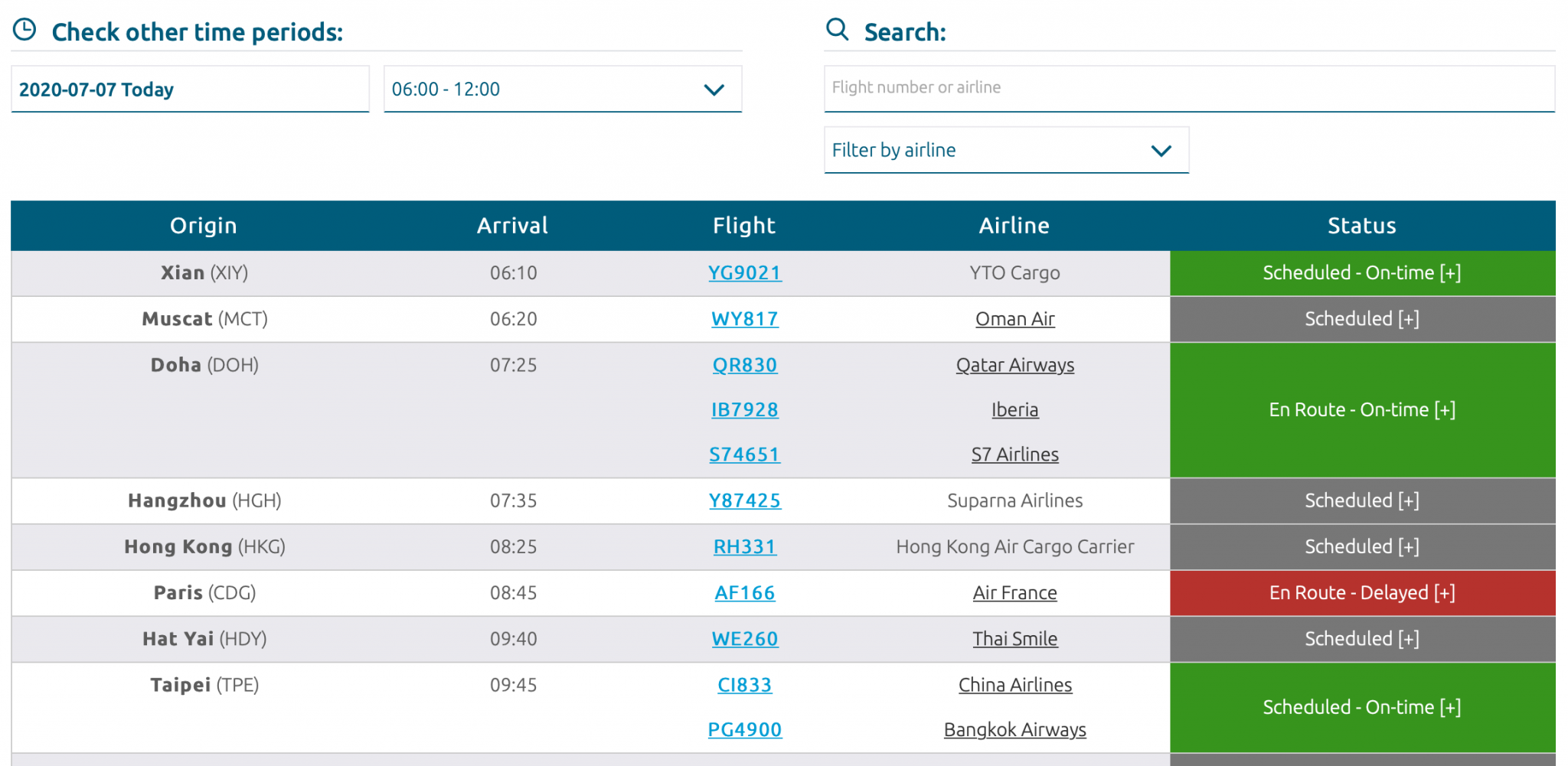Focus the flight number or airline search box
The image size is (1568, 766).
(1188, 88)
